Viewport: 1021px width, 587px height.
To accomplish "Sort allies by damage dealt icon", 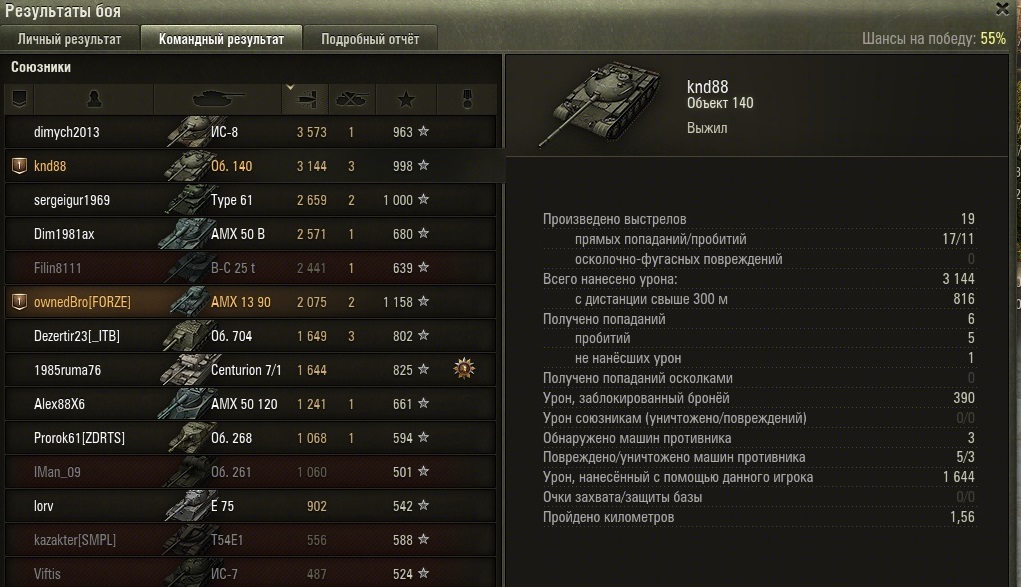I will [x=305, y=99].
